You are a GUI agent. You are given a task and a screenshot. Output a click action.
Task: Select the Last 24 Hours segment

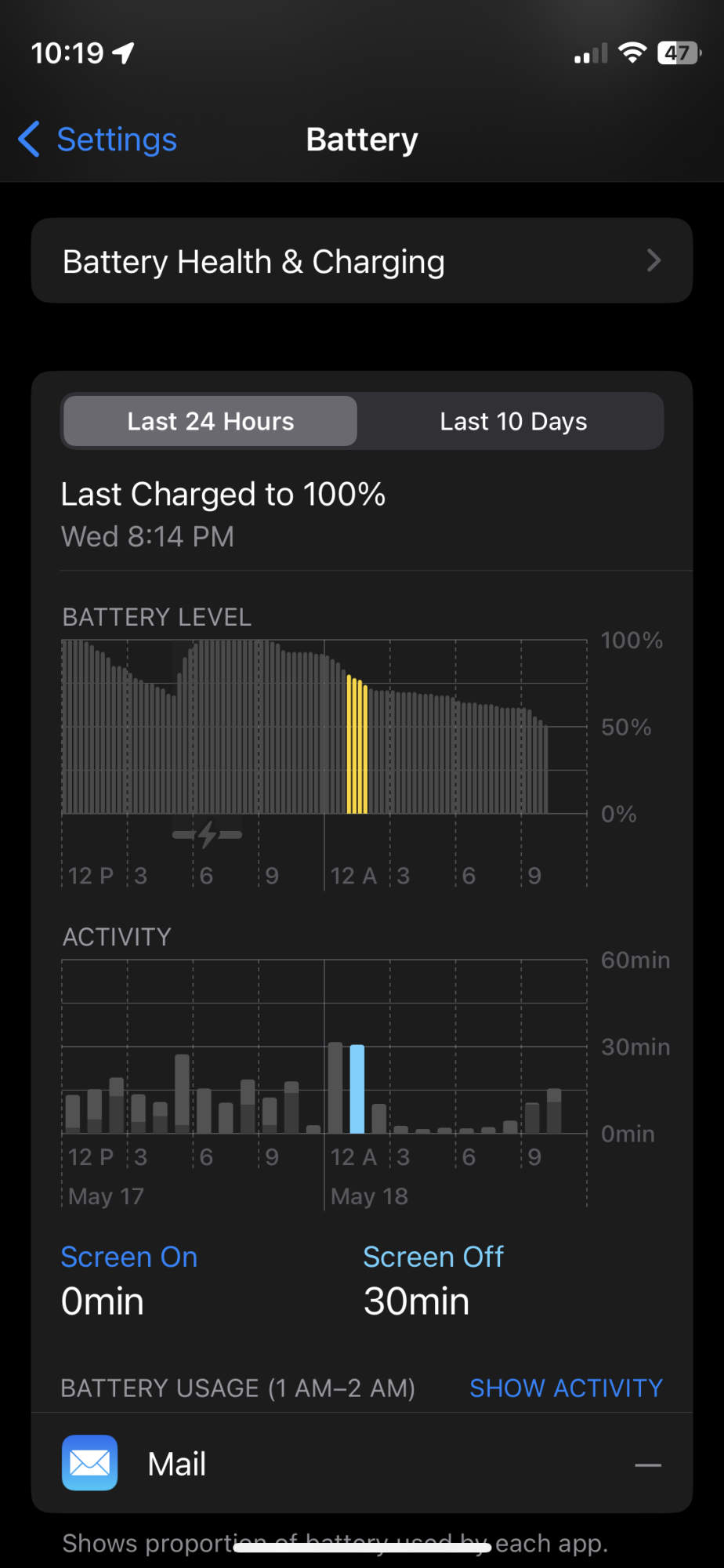click(x=210, y=421)
